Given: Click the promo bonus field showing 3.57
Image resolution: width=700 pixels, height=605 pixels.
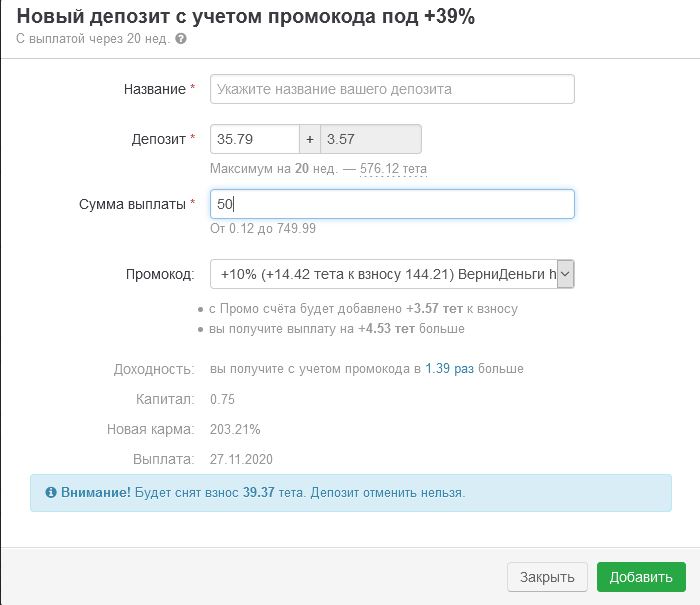Looking at the screenshot, I should 370,139.
